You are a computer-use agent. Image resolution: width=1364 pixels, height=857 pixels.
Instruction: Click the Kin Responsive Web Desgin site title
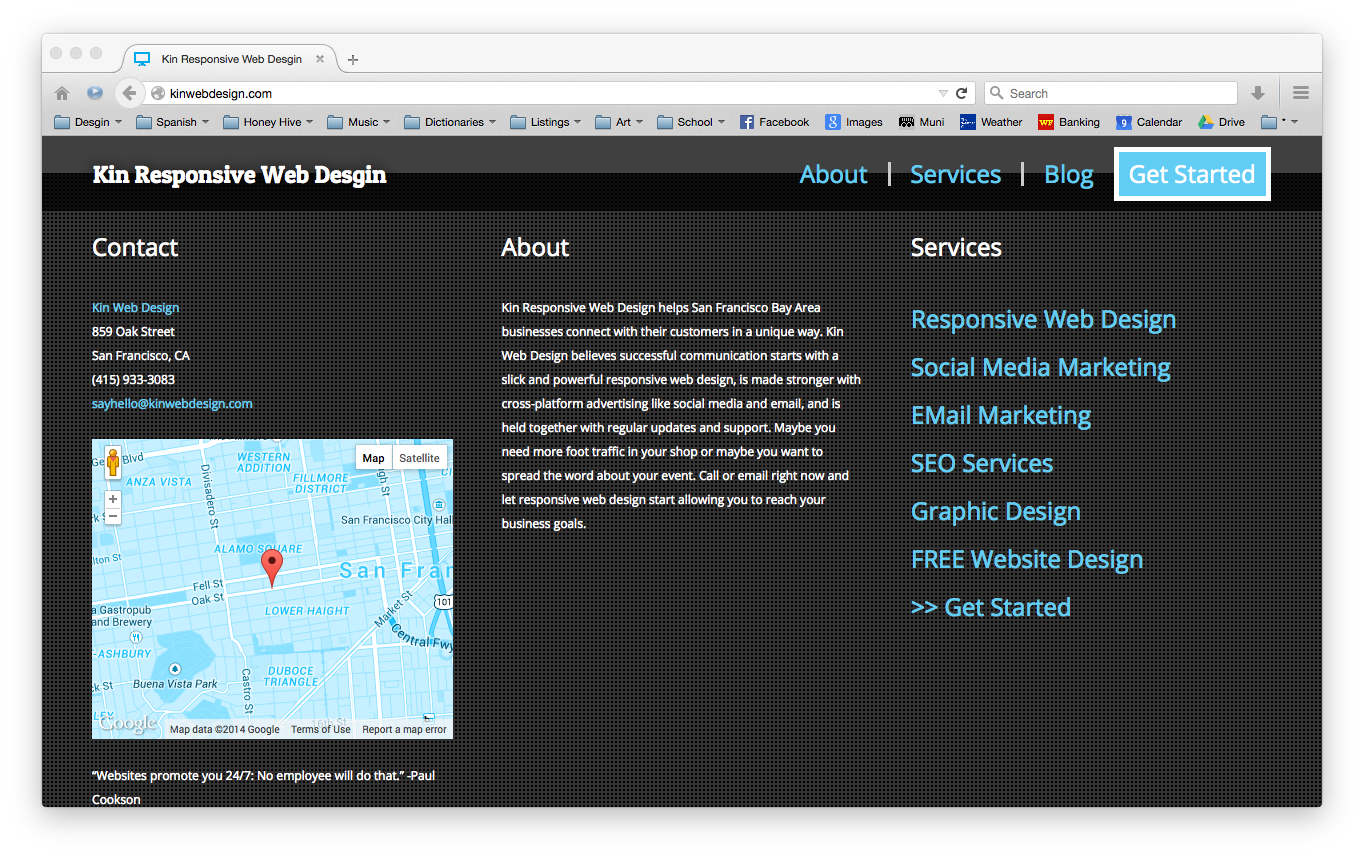(239, 175)
